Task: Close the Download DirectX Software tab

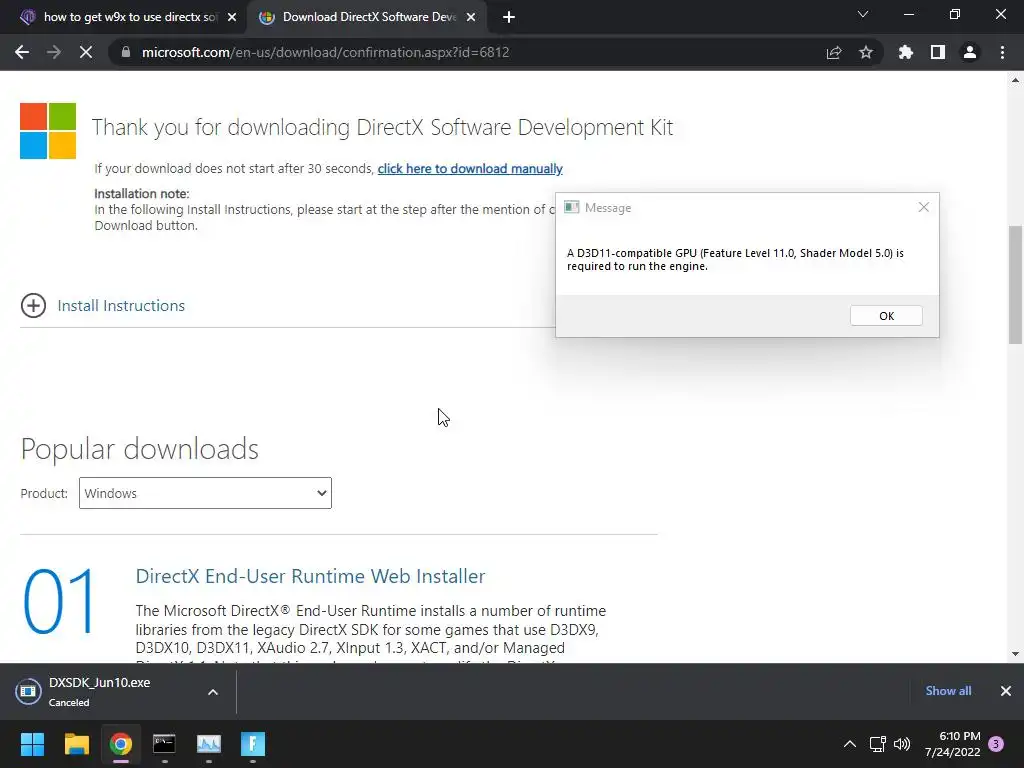Action: click(471, 18)
